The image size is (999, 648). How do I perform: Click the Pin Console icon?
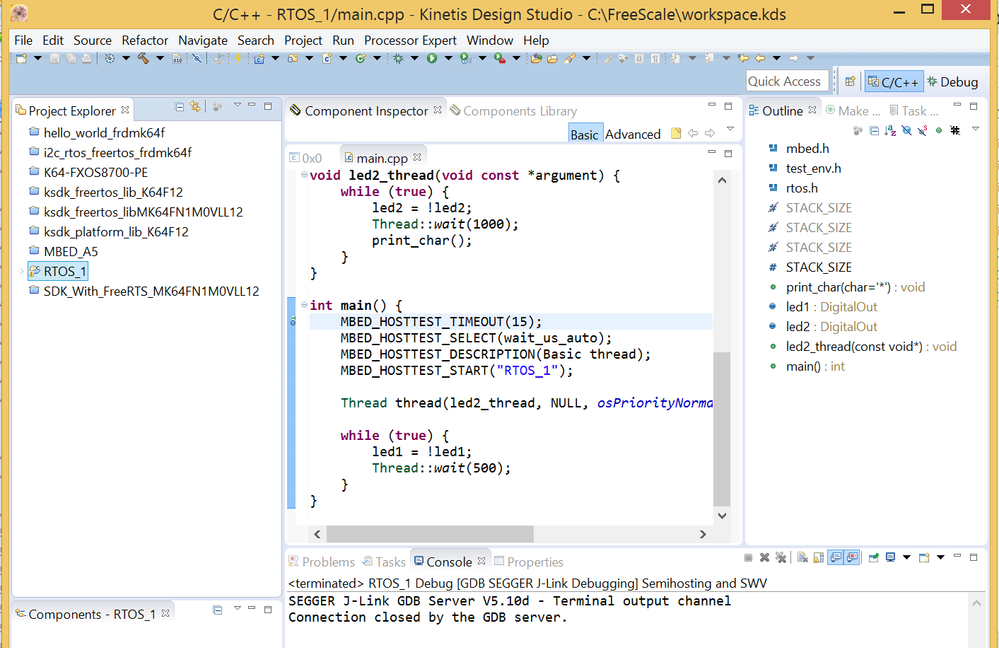coord(873,558)
